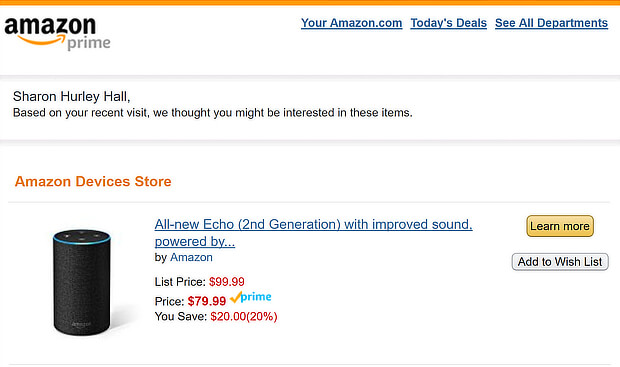The image size is (620, 367).
Task: Open the Echo speaker product image
Action: (x=82, y=282)
